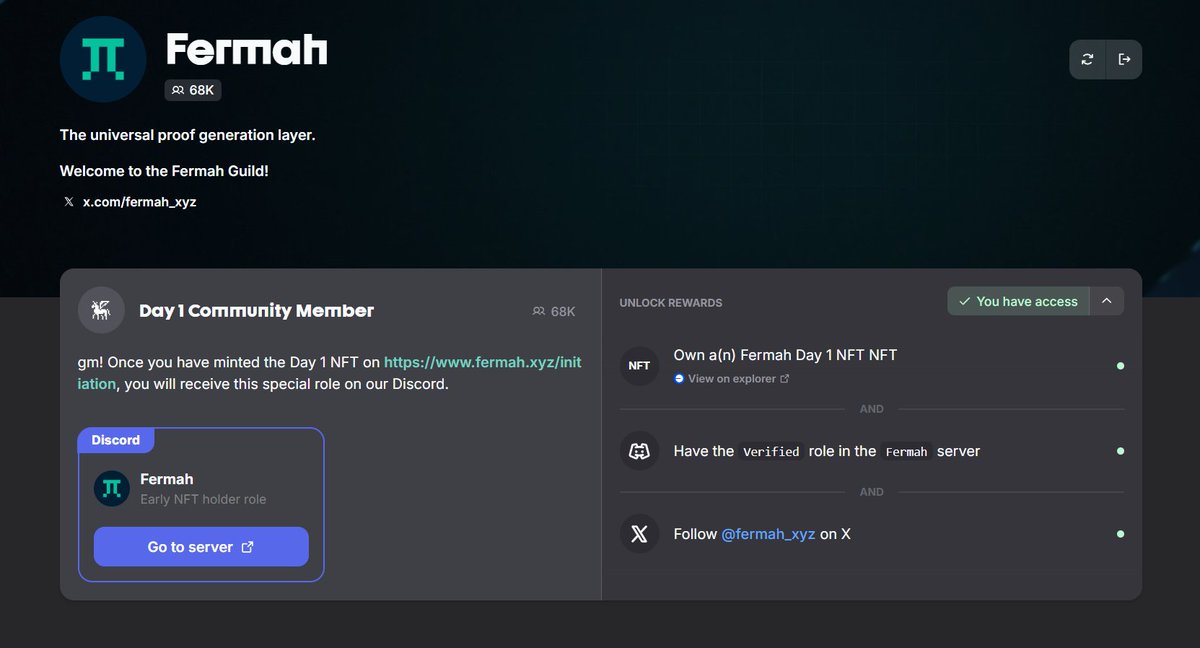
Task: Click View on explorer link
Action: 731,379
